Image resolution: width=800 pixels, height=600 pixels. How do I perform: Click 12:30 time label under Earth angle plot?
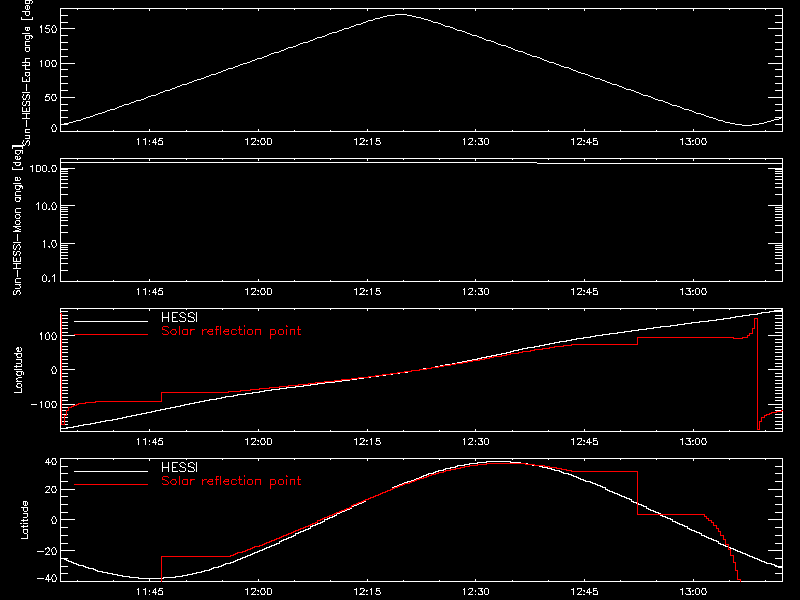(x=476, y=141)
